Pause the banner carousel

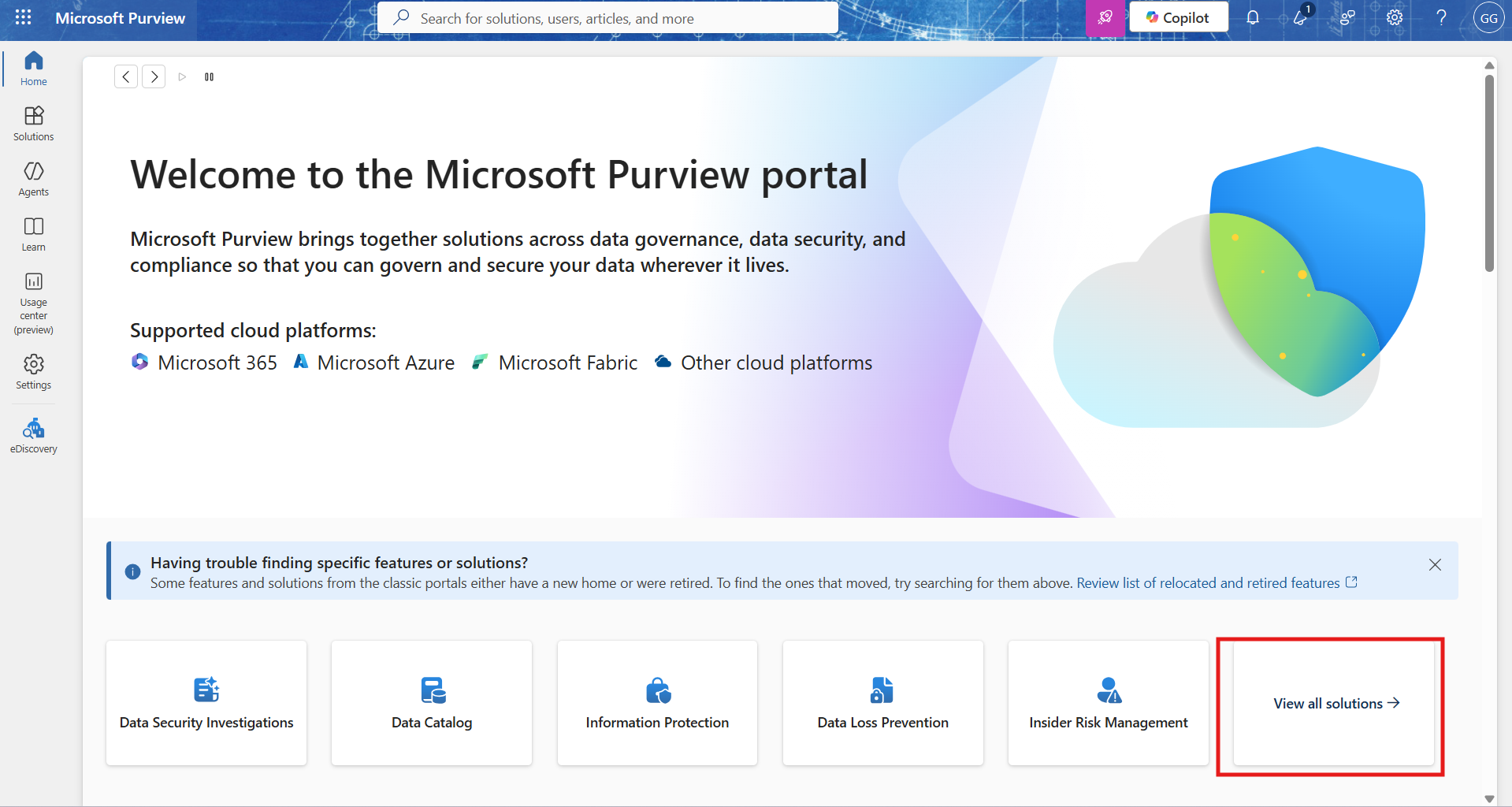point(209,76)
